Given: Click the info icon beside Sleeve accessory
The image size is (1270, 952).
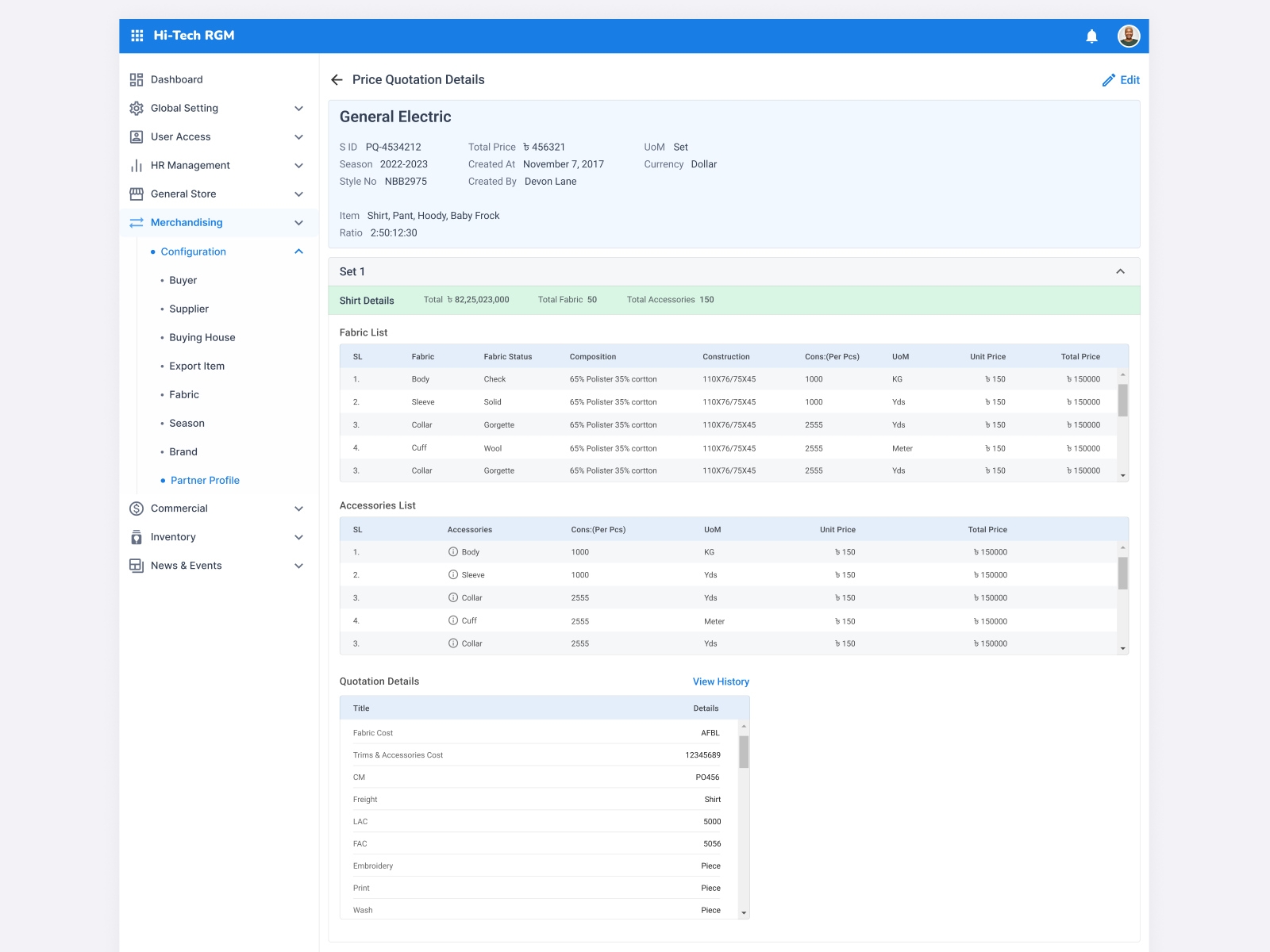Looking at the screenshot, I should coord(453,574).
